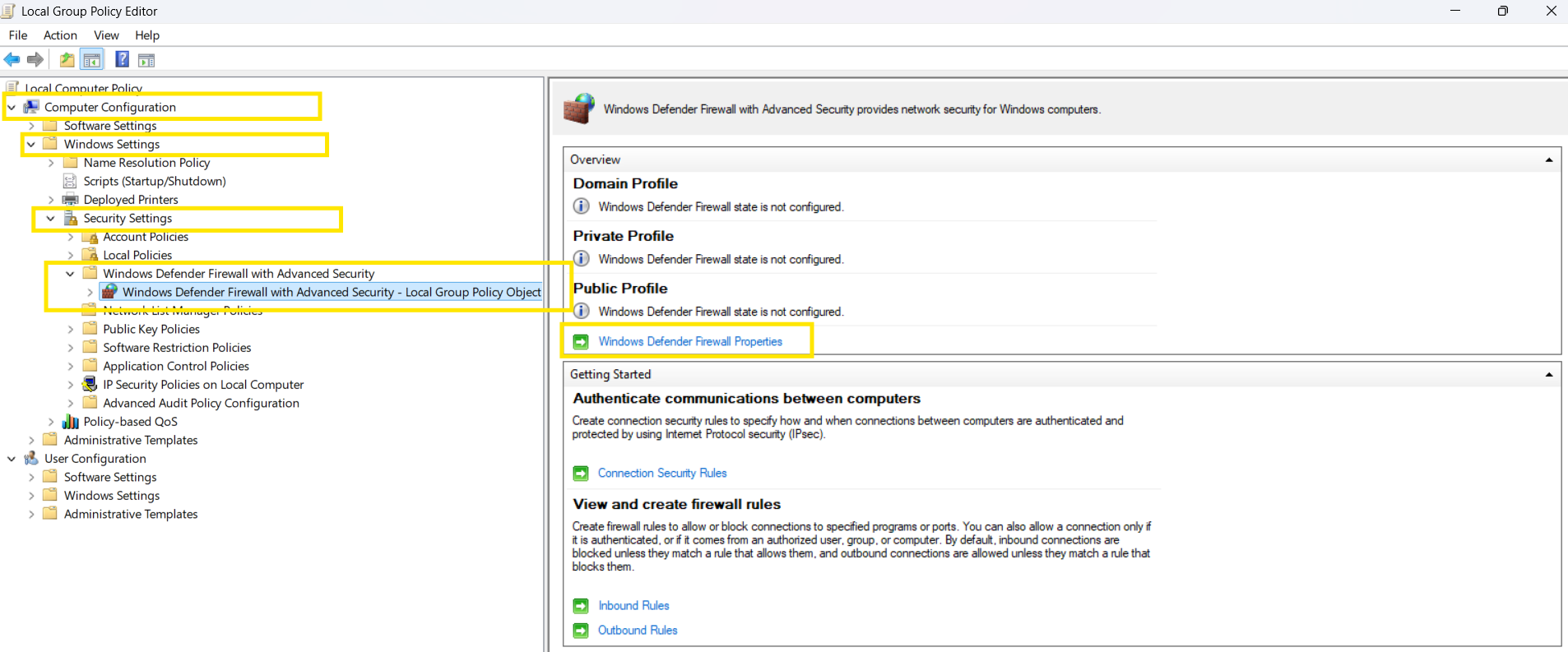Click the blue question mark Help toolbar icon
1568x652 pixels.
pos(122,59)
